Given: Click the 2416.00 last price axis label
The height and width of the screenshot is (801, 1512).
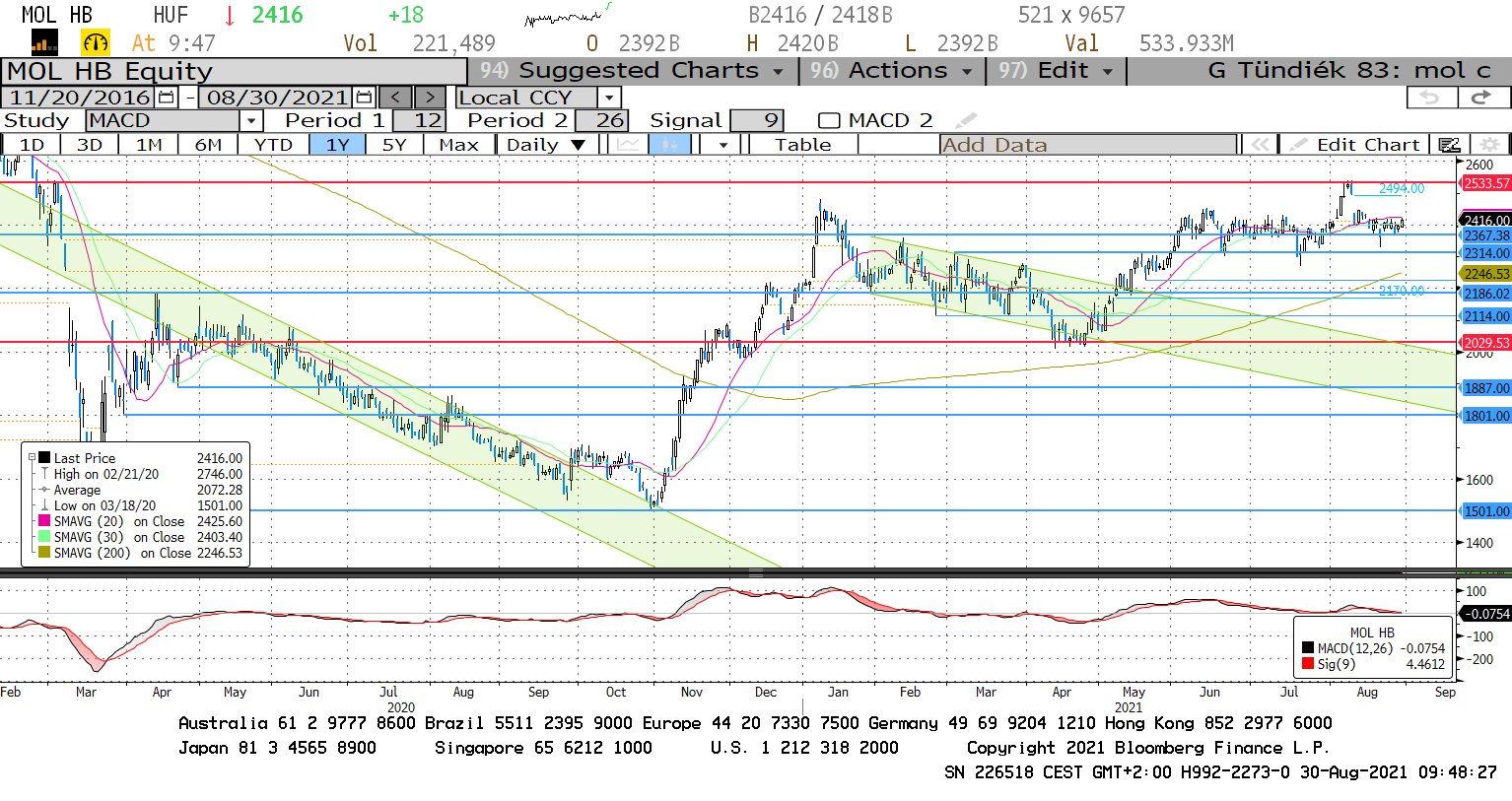Looking at the screenshot, I should (x=1485, y=220).
